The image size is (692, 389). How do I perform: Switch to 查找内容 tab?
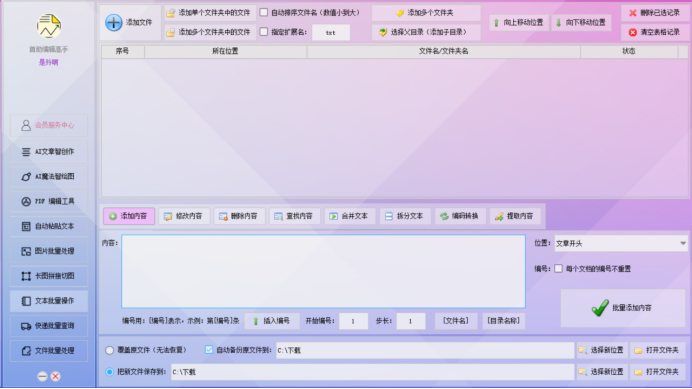294,216
